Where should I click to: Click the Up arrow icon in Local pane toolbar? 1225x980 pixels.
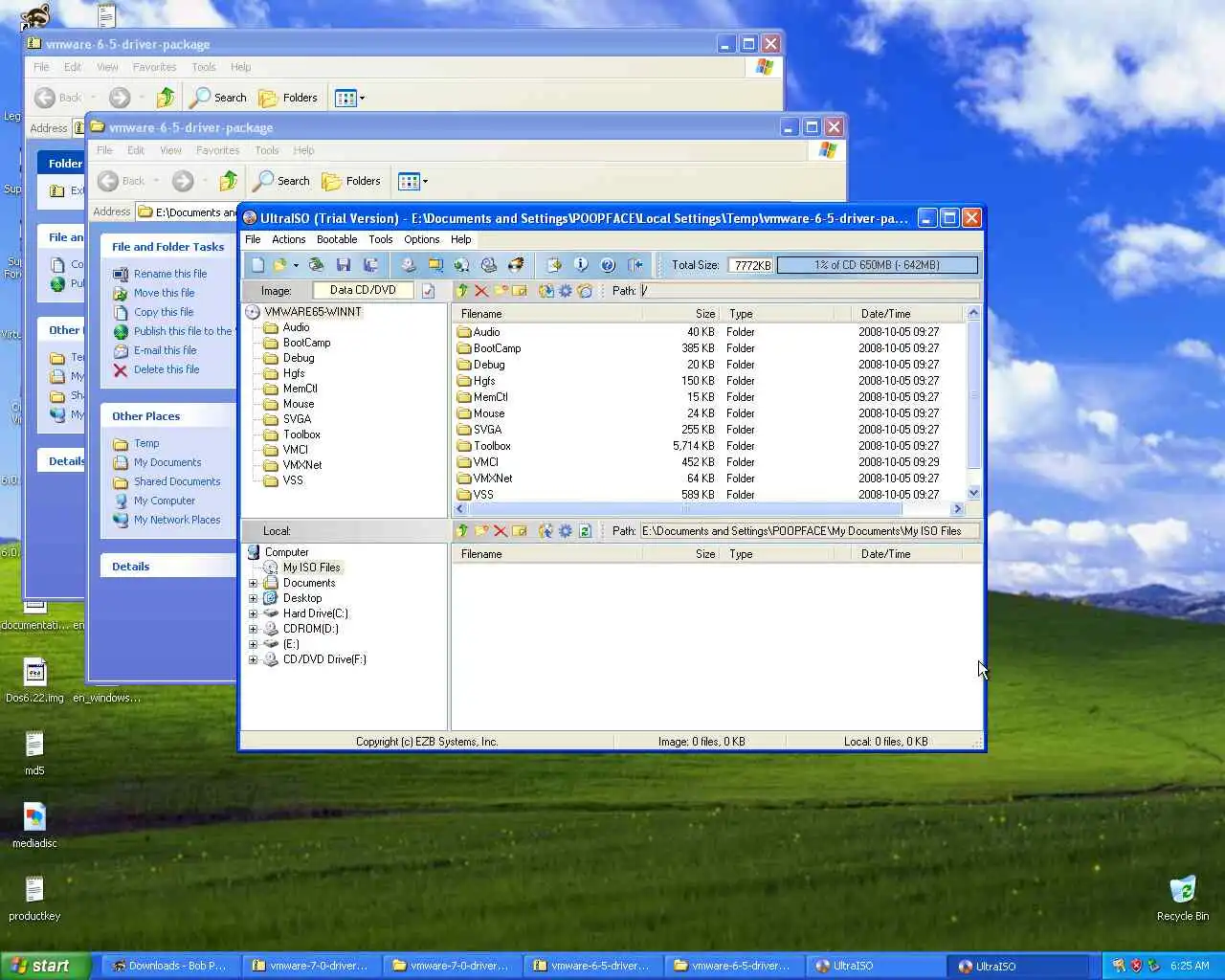click(462, 530)
